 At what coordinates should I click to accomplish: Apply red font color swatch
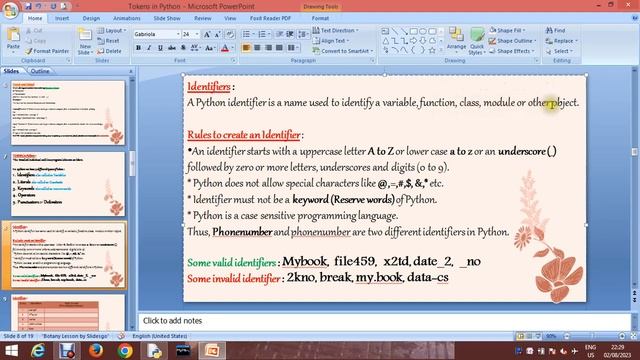[x=224, y=48]
